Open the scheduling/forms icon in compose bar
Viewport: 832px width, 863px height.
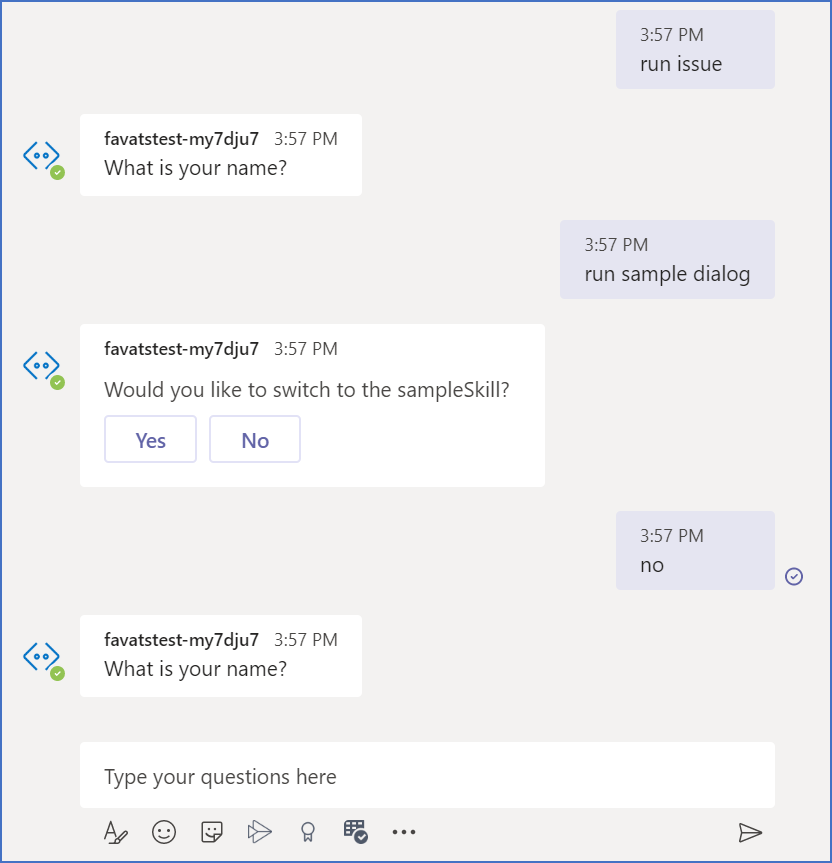(x=354, y=831)
